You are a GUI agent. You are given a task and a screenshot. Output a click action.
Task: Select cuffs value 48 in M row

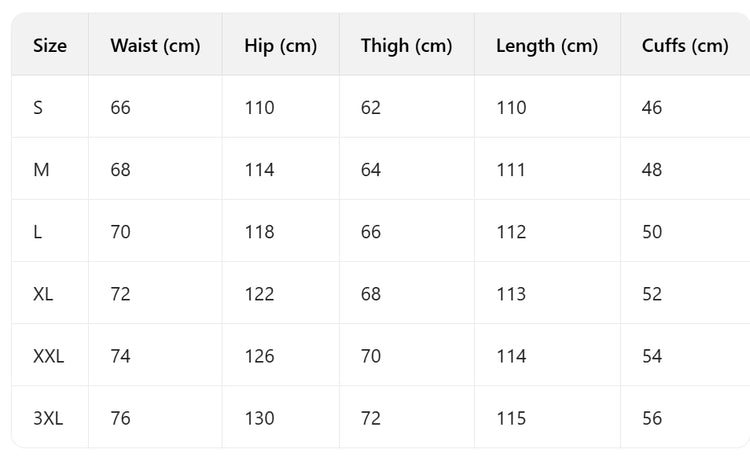652,170
